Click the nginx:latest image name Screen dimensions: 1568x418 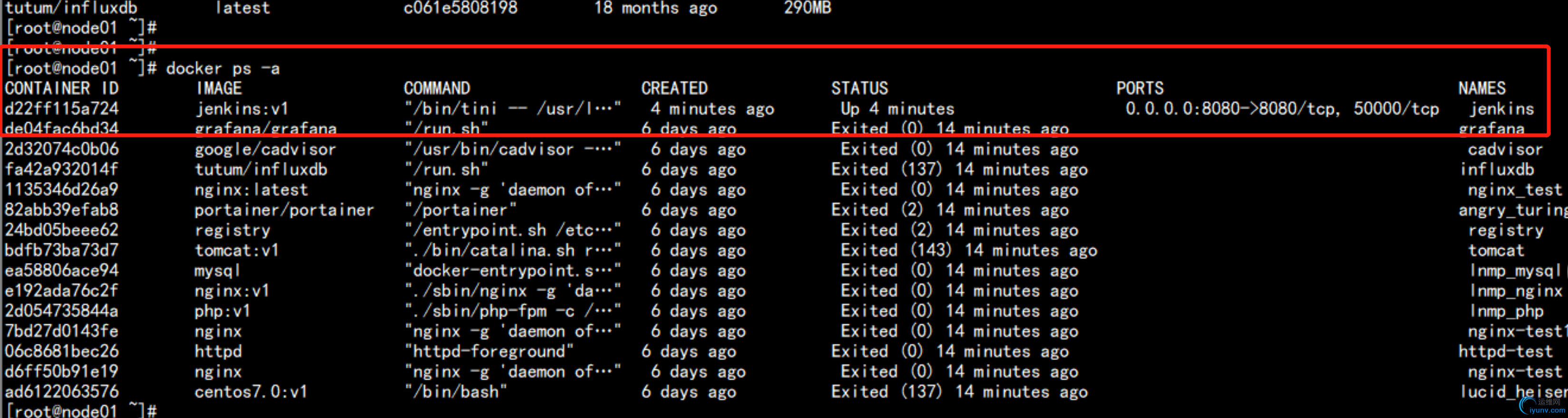[x=251, y=189]
